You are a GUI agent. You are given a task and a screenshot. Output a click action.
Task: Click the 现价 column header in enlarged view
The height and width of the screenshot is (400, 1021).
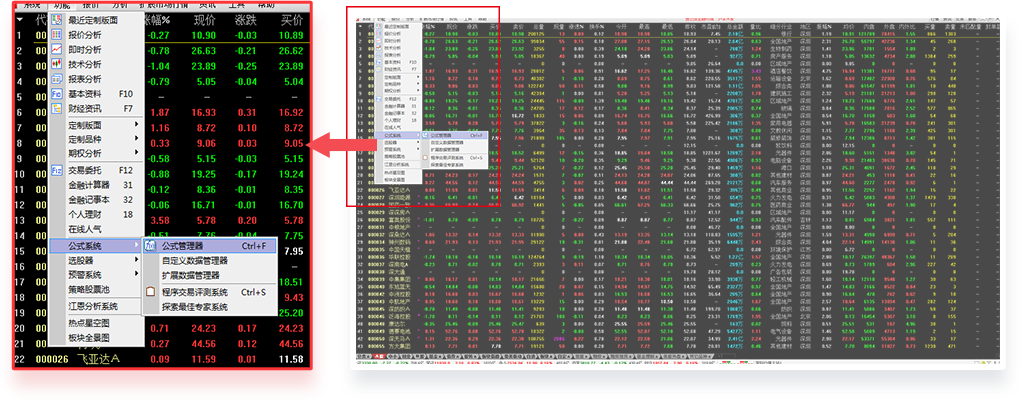[x=204, y=19]
